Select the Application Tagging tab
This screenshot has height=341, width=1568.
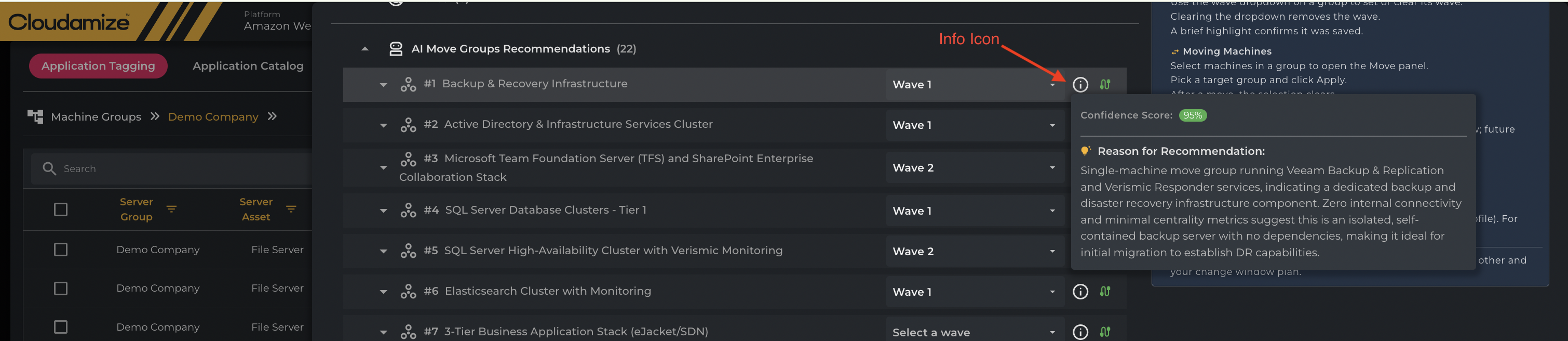tap(98, 66)
